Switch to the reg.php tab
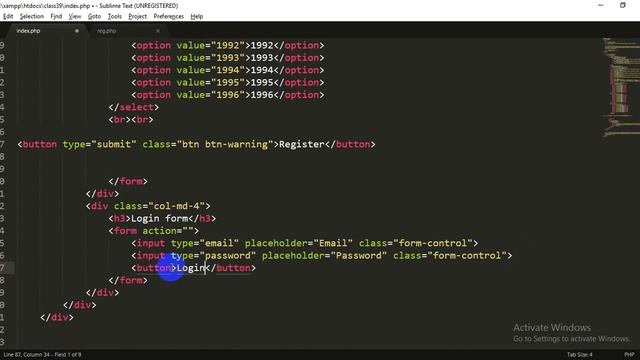 (x=127, y=31)
